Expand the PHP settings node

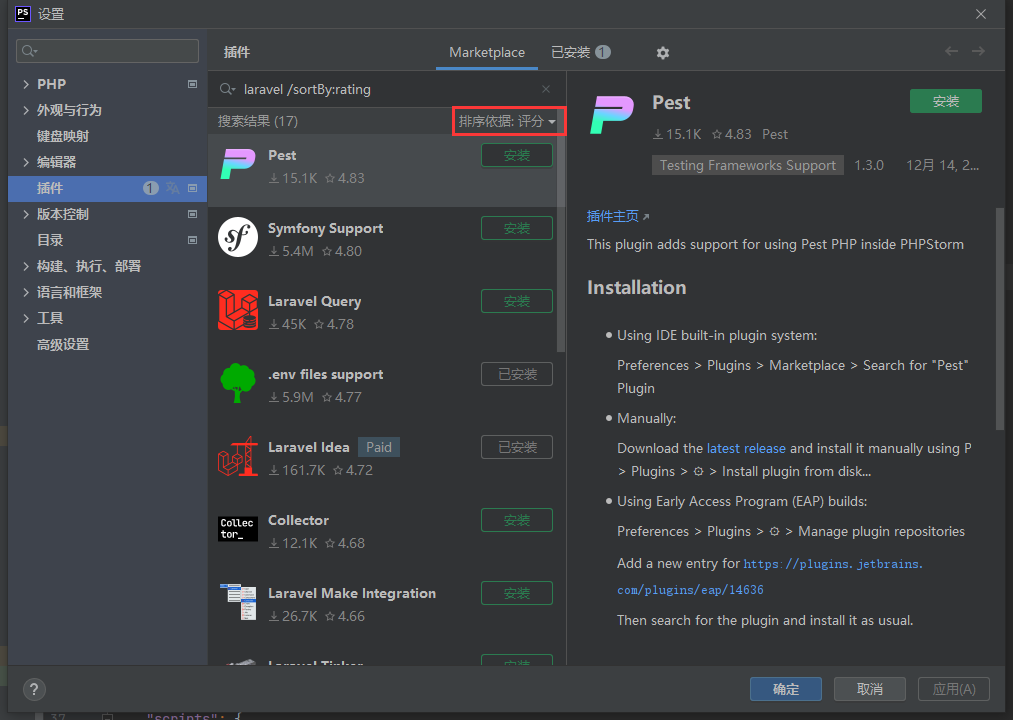point(26,84)
